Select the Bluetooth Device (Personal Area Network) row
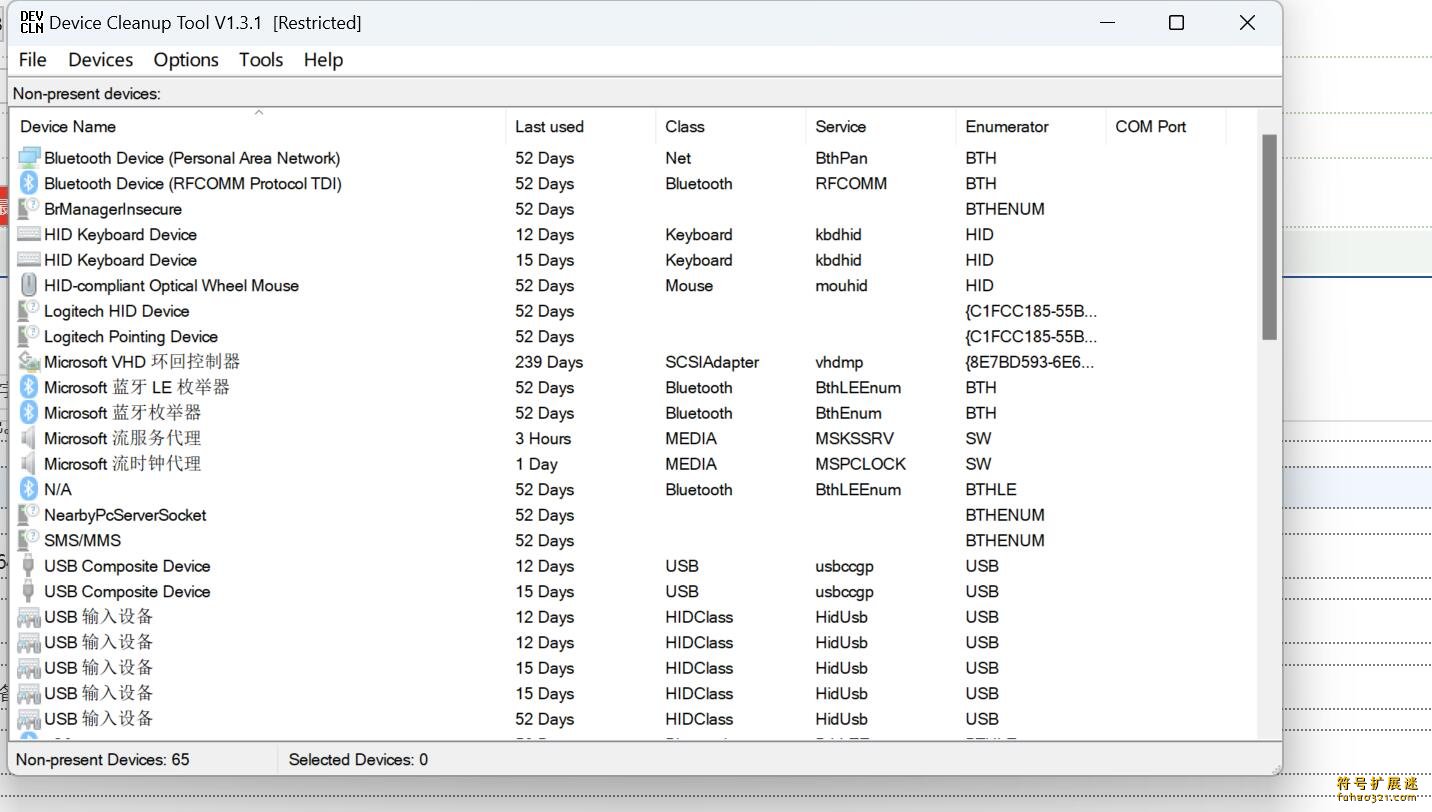The image size is (1432, 812). [192, 158]
